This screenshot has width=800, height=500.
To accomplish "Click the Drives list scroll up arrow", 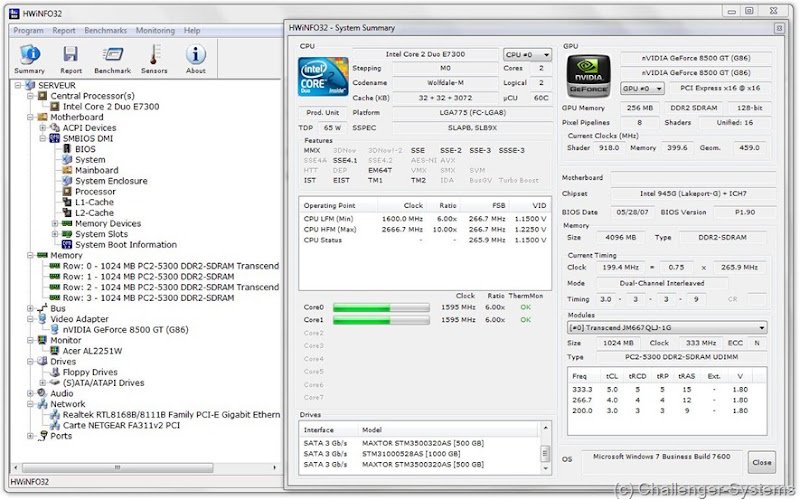I will coord(545,428).
